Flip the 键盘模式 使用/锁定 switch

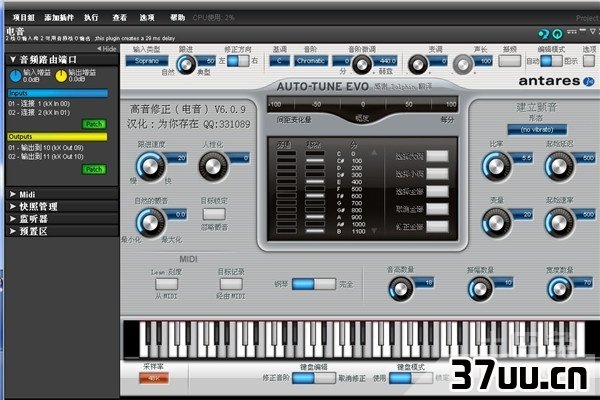(411, 378)
